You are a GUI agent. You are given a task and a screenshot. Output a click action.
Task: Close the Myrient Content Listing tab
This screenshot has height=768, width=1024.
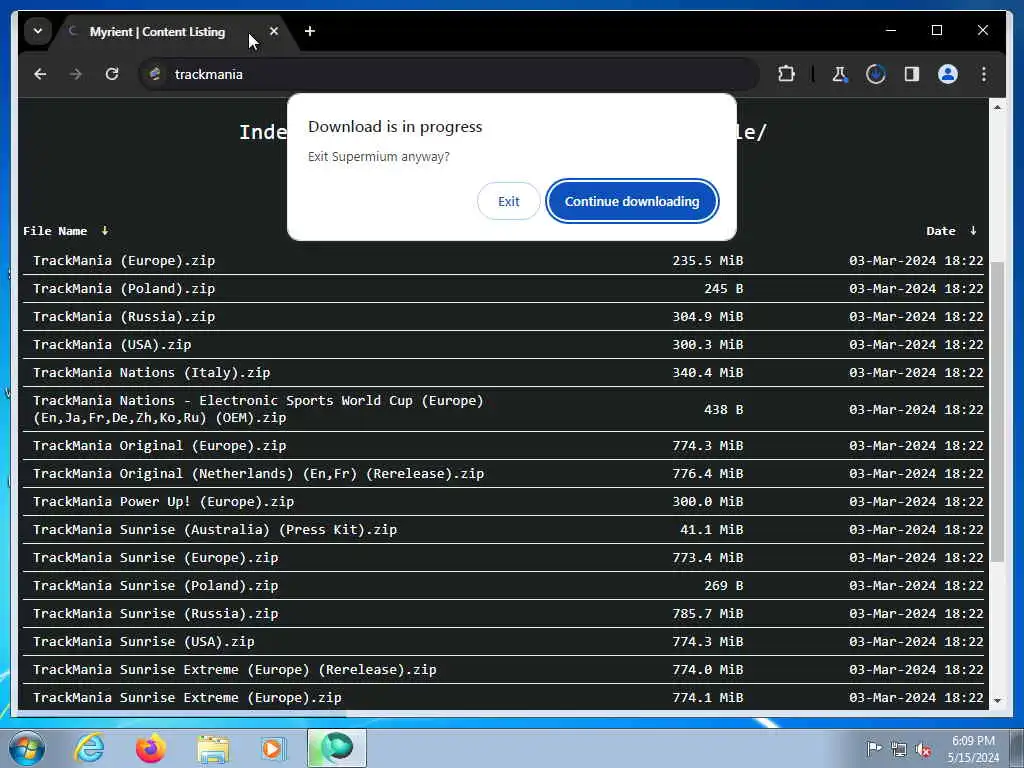(274, 31)
